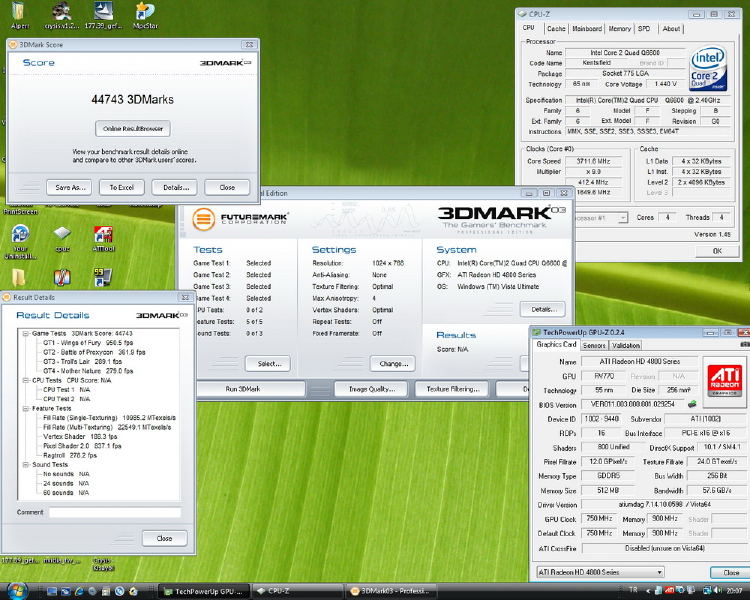
Task: Collapse the CPU Tests tree node
Action: click(x=26, y=380)
